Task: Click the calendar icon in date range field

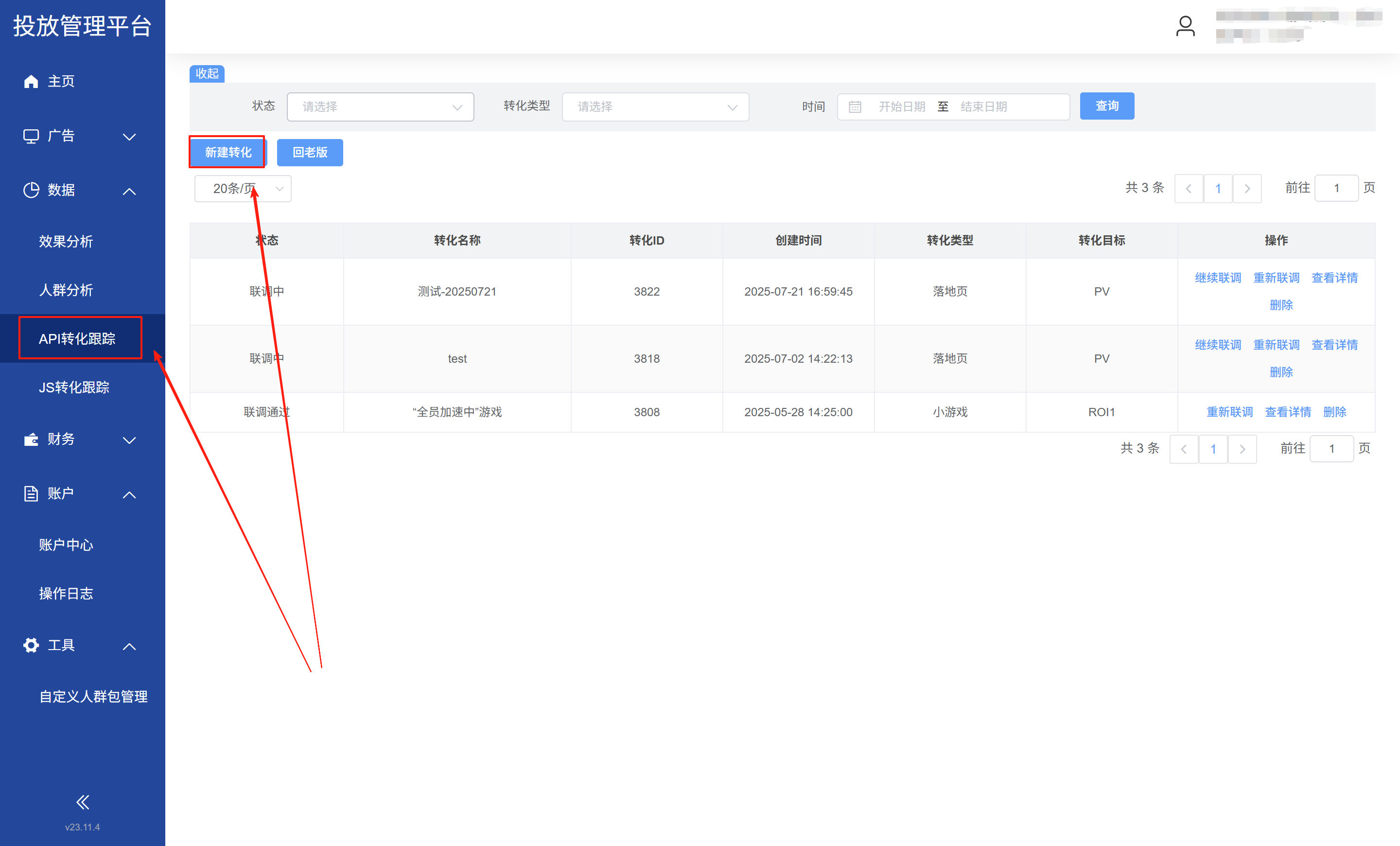Action: tap(855, 107)
